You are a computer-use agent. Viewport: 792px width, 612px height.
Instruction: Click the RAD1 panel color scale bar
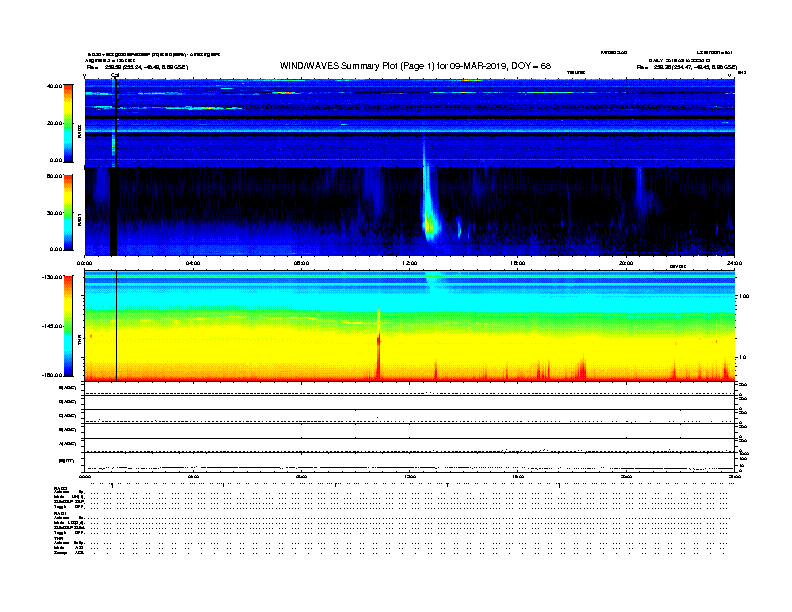pyautogui.click(x=68, y=212)
